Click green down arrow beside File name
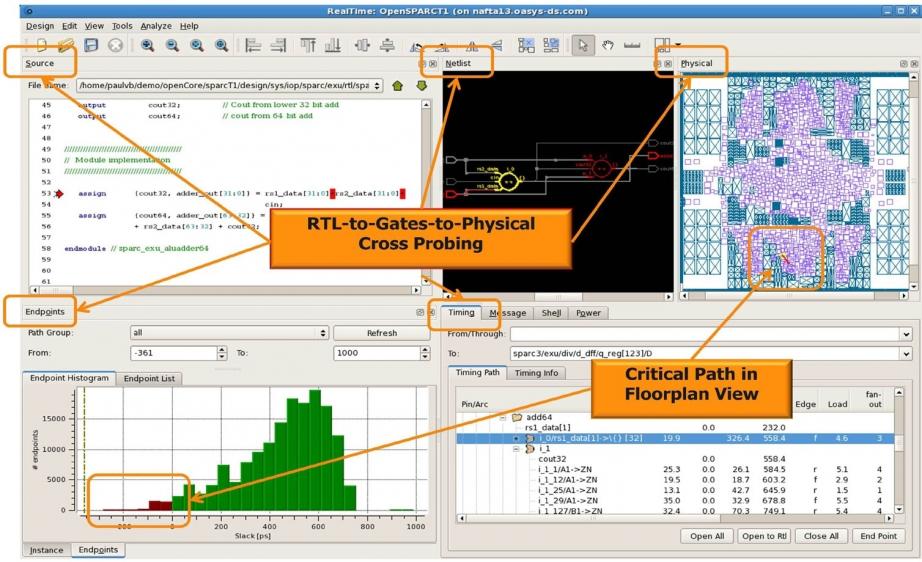The width and height of the screenshot is (922, 562). 421,86
